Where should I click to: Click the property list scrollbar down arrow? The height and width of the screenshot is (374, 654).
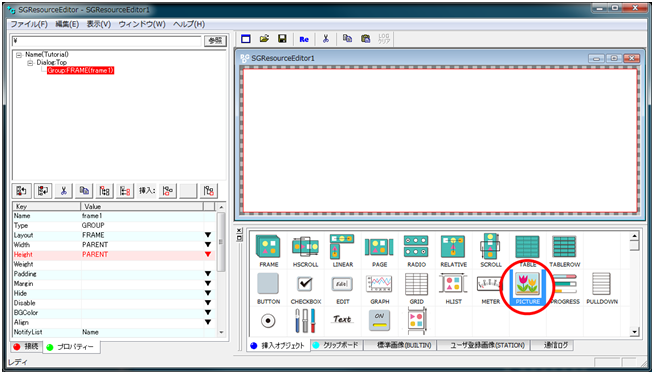221,332
